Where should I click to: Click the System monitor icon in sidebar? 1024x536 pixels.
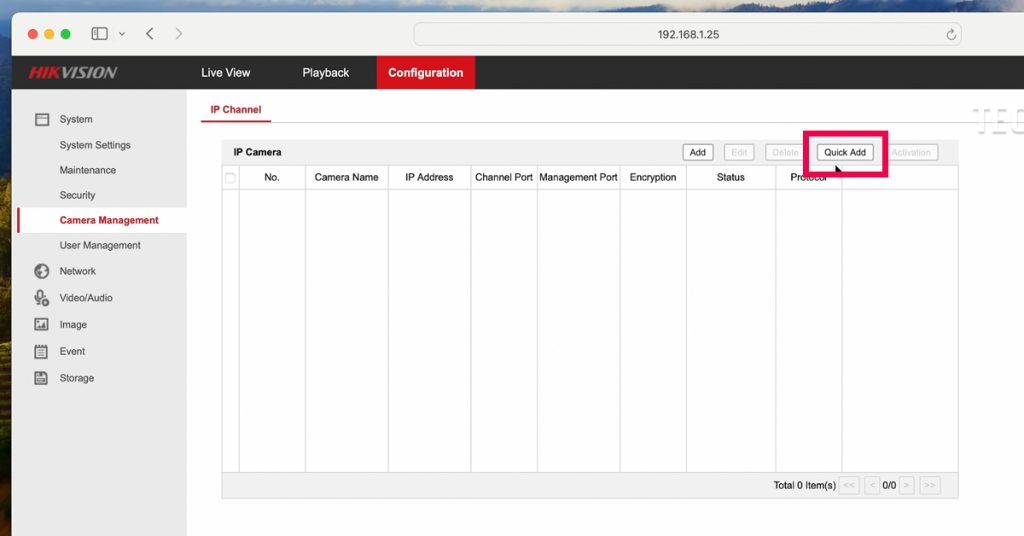pyautogui.click(x=42, y=119)
